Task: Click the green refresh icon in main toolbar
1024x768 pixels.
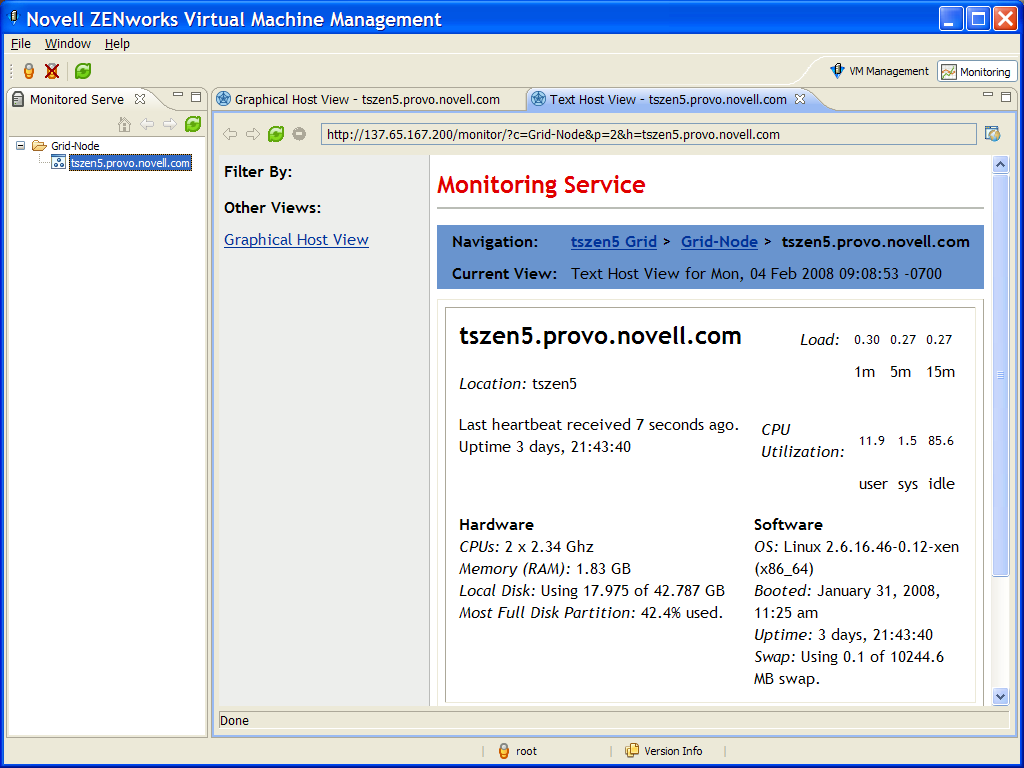Action: 83,71
